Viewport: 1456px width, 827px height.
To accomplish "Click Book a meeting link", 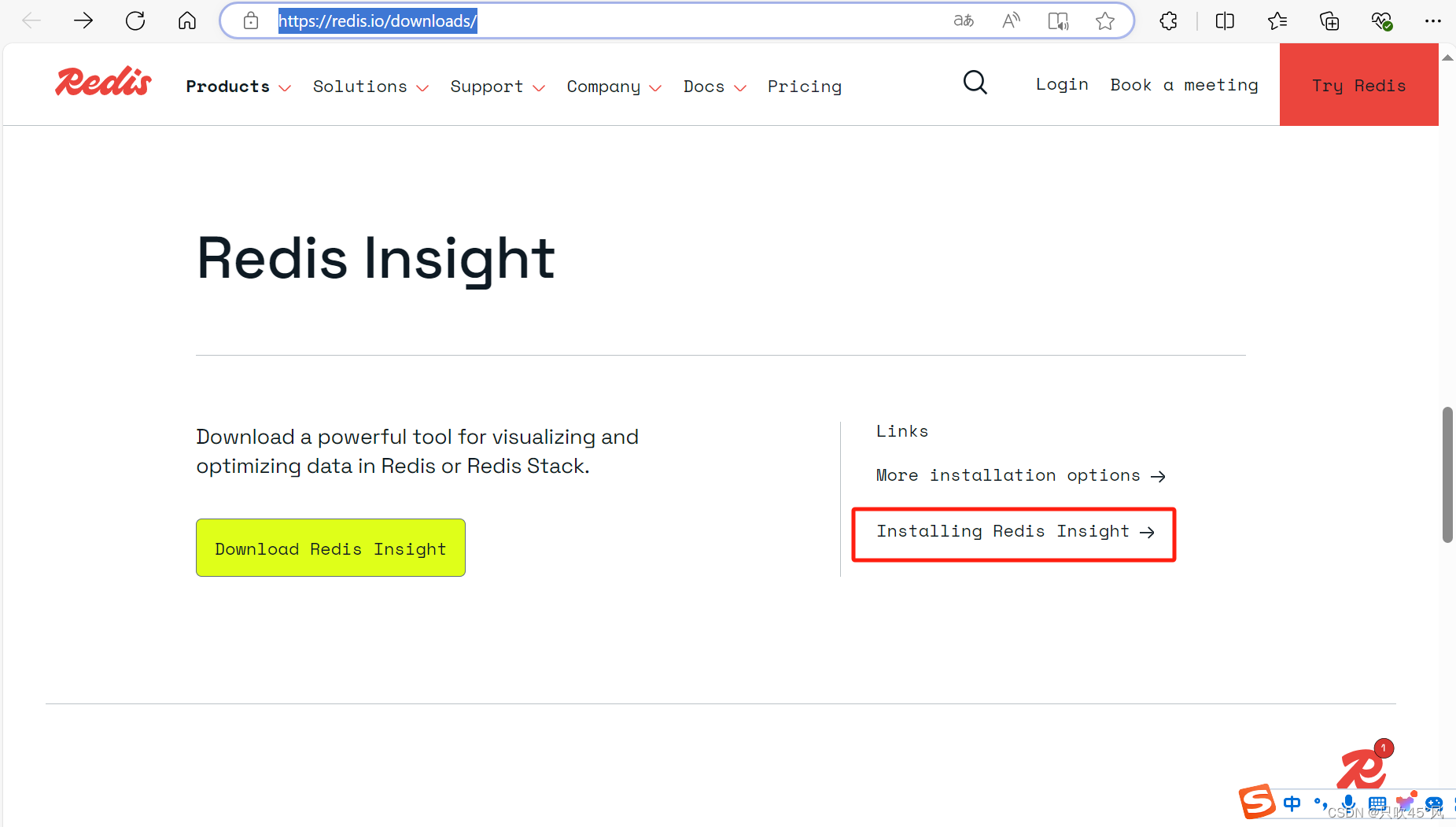I will [1184, 84].
